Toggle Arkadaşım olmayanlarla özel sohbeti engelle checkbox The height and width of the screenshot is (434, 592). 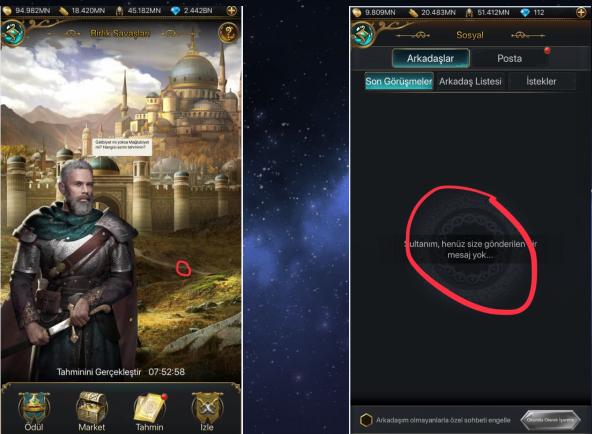366,420
